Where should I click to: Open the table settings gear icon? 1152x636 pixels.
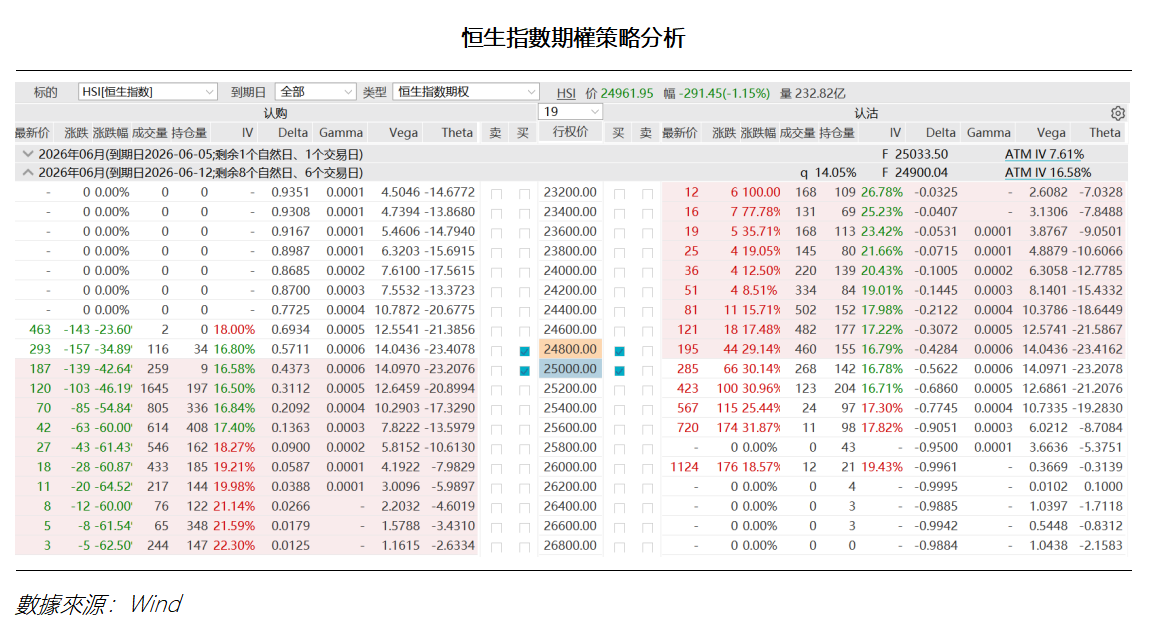(1117, 113)
